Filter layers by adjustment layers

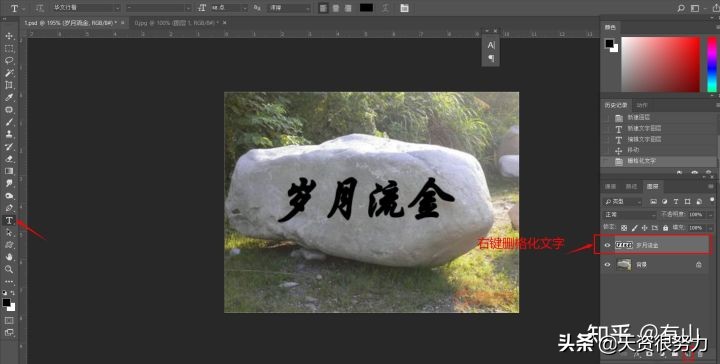coord(664,202)
